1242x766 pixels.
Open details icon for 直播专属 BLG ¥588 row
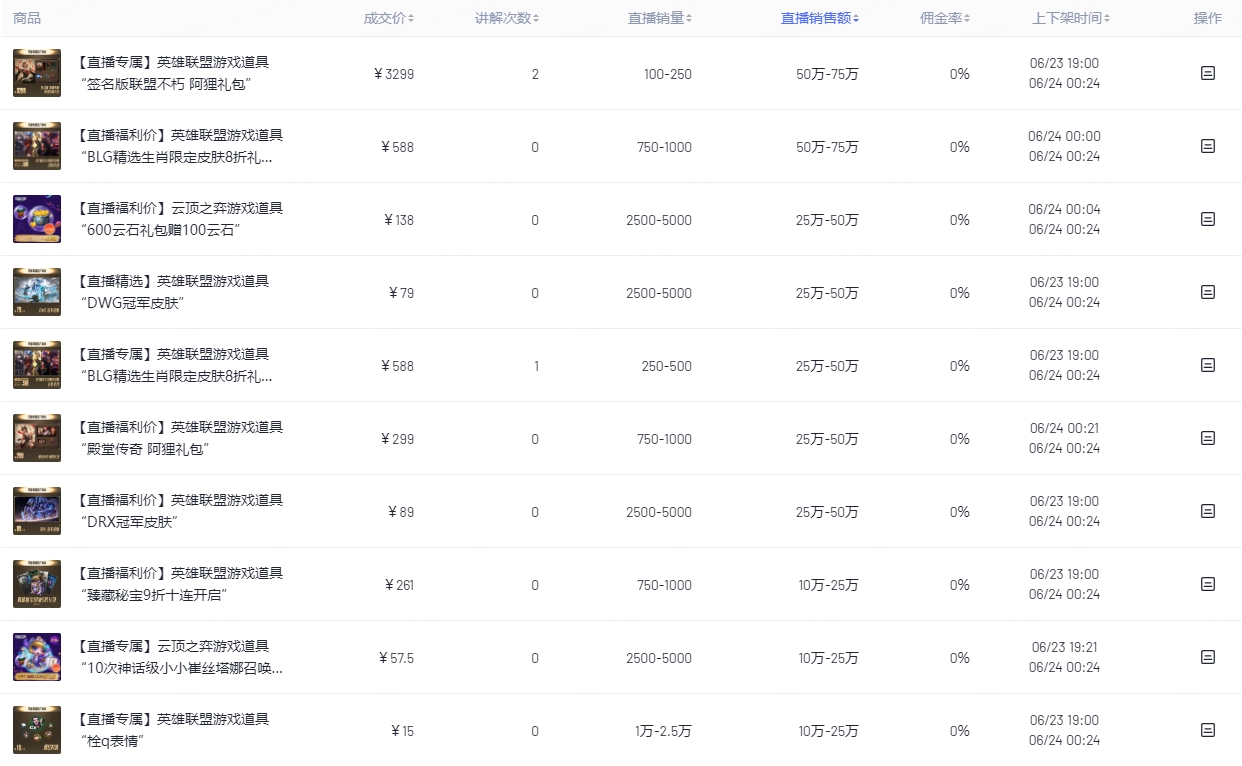[1207, 365]
